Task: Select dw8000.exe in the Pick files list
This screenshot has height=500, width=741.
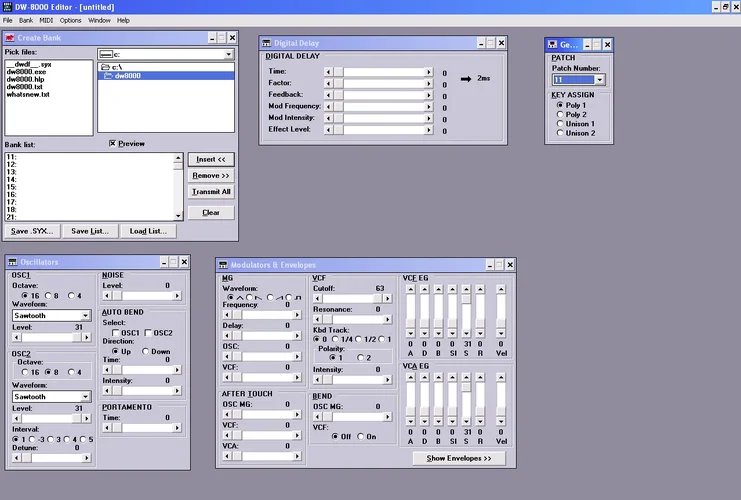Action: tap(26, 72)
